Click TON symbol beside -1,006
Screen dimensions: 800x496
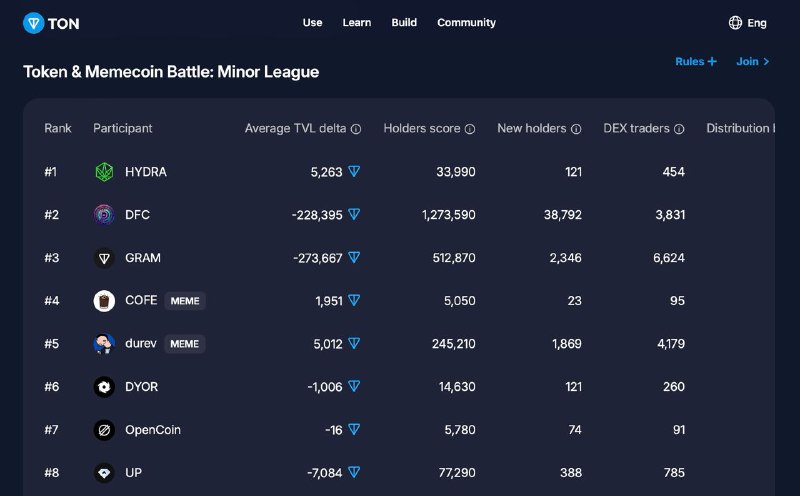click(x=354, y=386)
